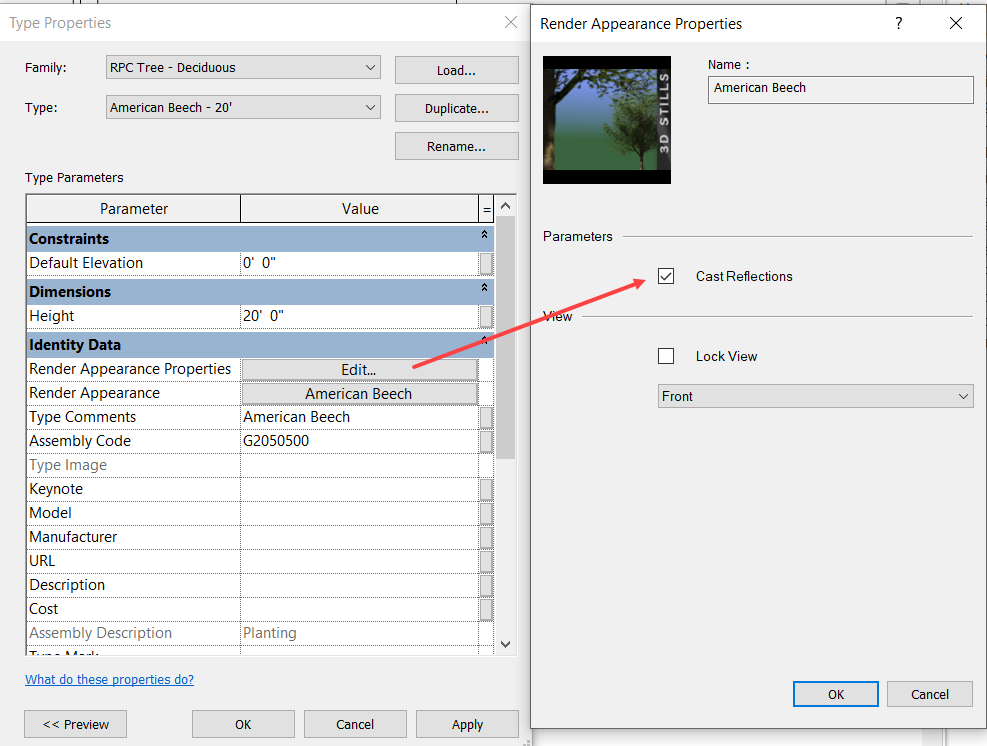Viewport: 987px width, 746px height.
Task: Click the American Beech Render Appearance button
Action: click(359, 393)
